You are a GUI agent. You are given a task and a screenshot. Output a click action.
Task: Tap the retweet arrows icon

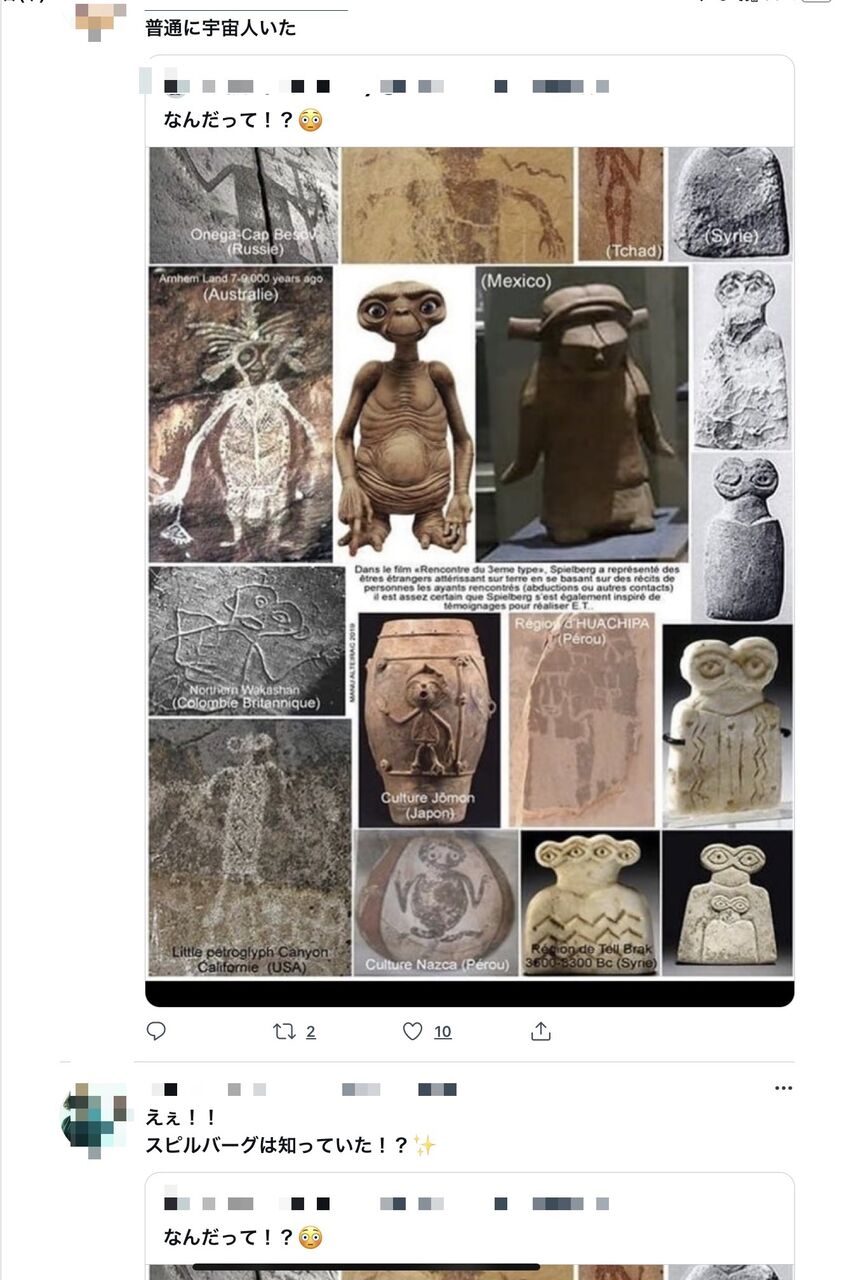[x=284, y=1031]
